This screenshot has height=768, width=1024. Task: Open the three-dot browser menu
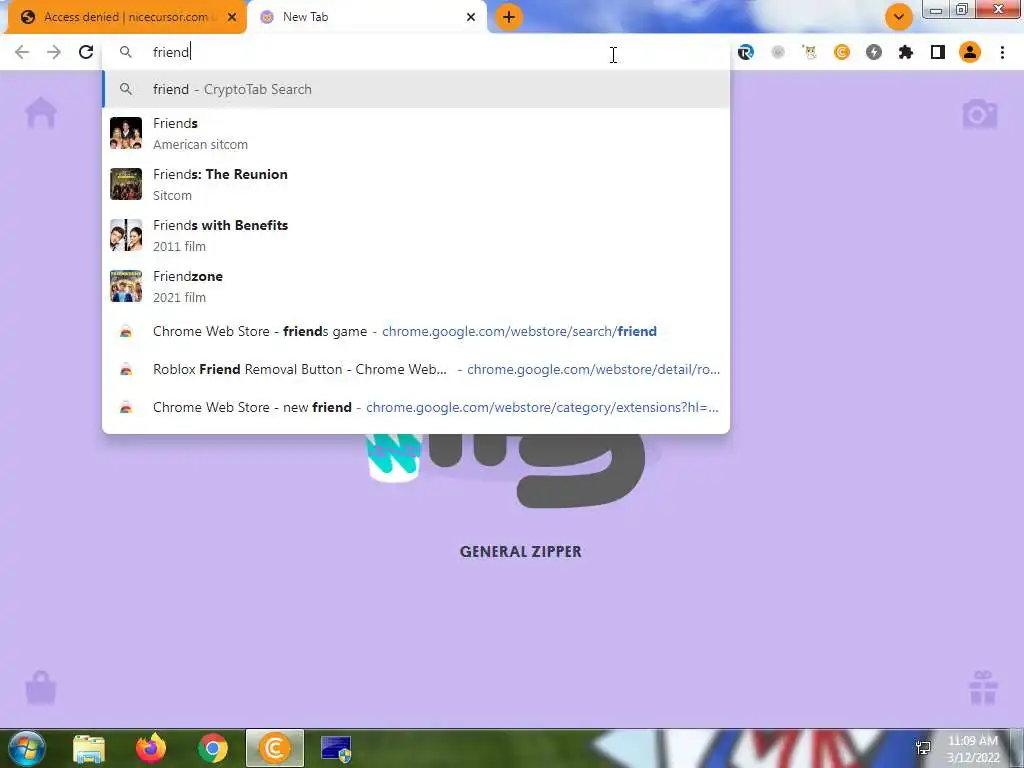[x=1002, y=52]
